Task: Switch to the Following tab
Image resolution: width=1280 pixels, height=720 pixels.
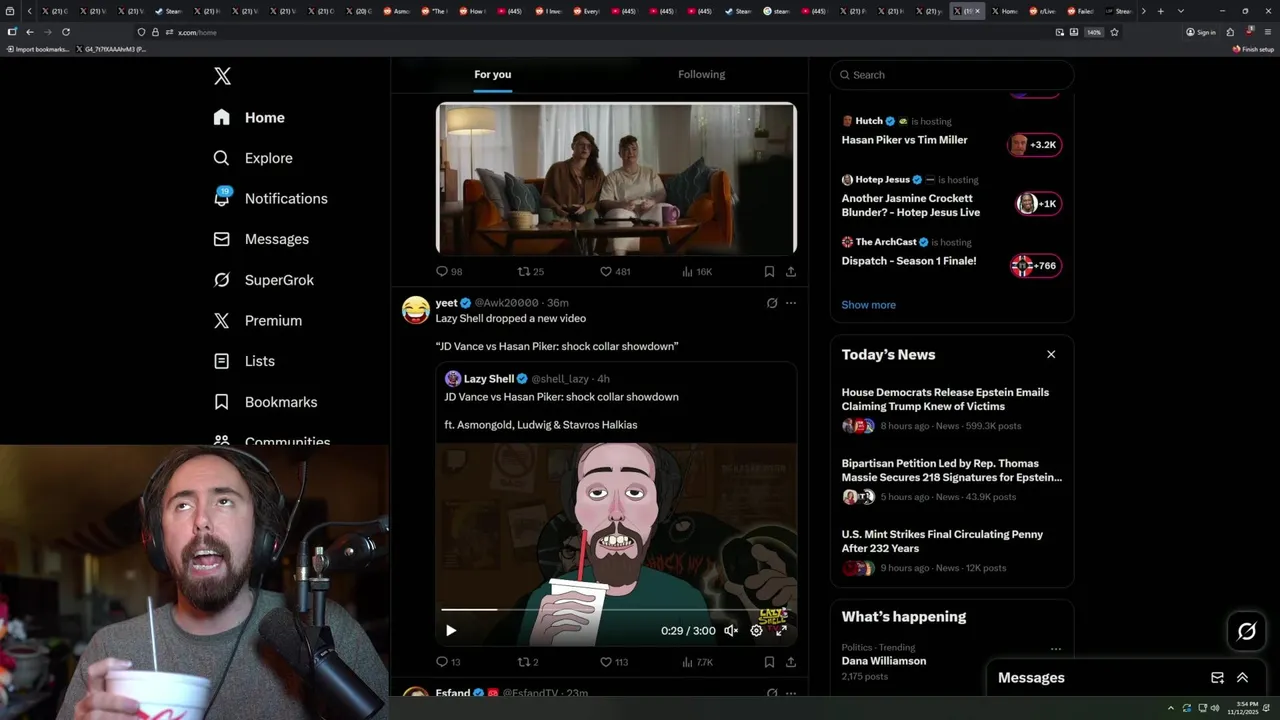Action: tap(701, 74)
